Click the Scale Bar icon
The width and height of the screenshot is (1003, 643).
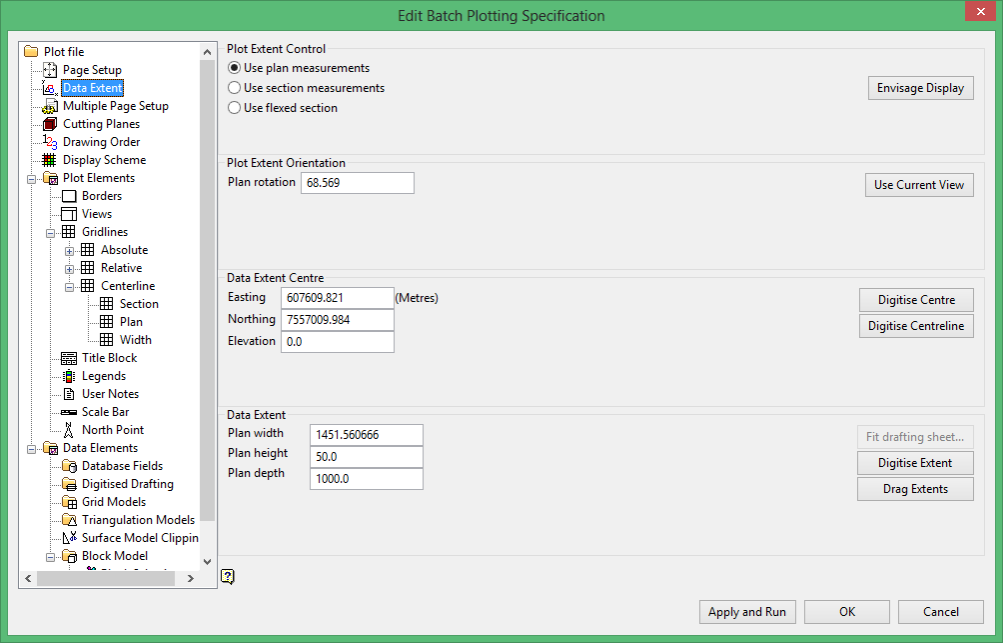(69, 412)
